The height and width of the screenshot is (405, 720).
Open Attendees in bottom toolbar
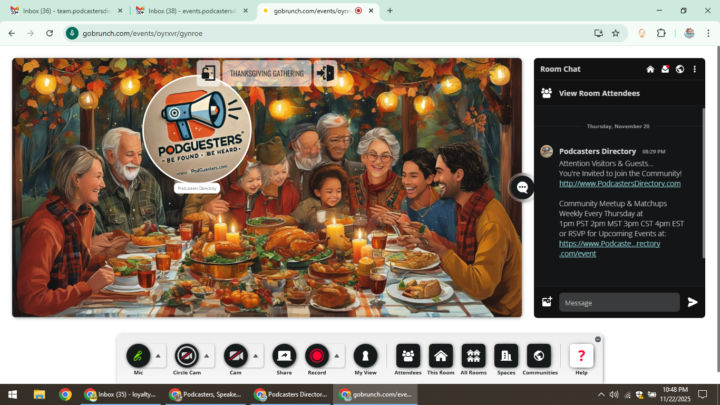tap(408, 355)
